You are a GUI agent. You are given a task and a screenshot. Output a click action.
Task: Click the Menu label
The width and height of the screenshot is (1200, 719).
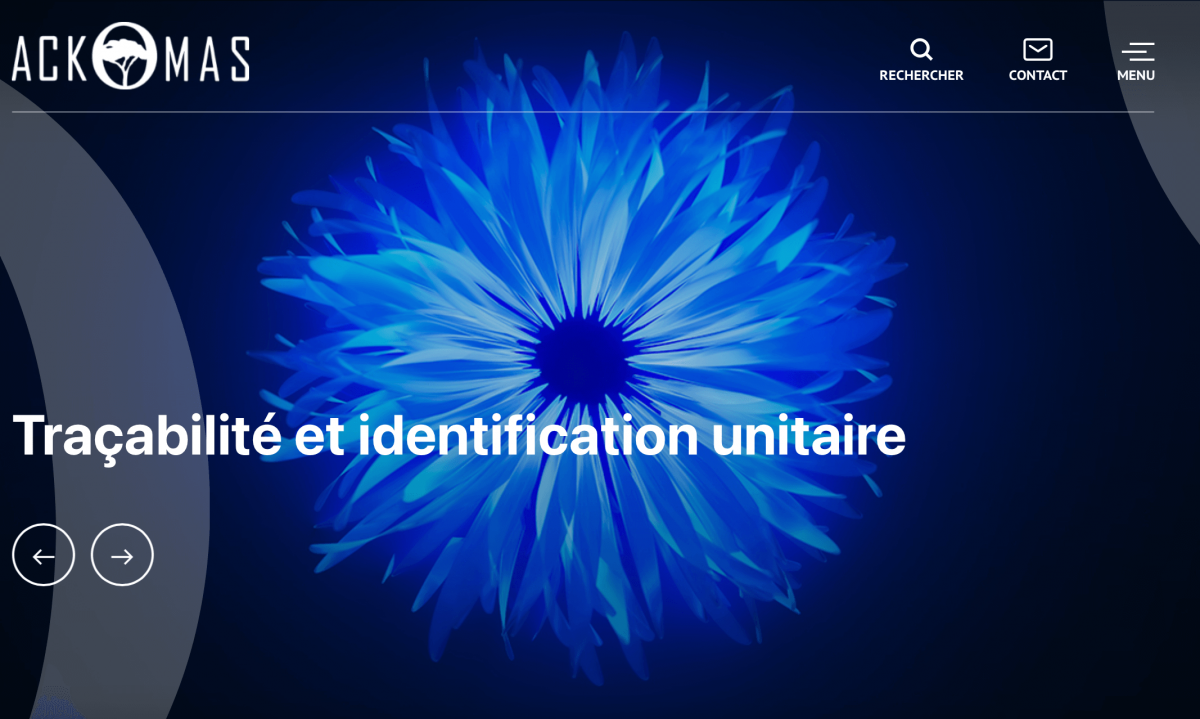point(1136,75)
